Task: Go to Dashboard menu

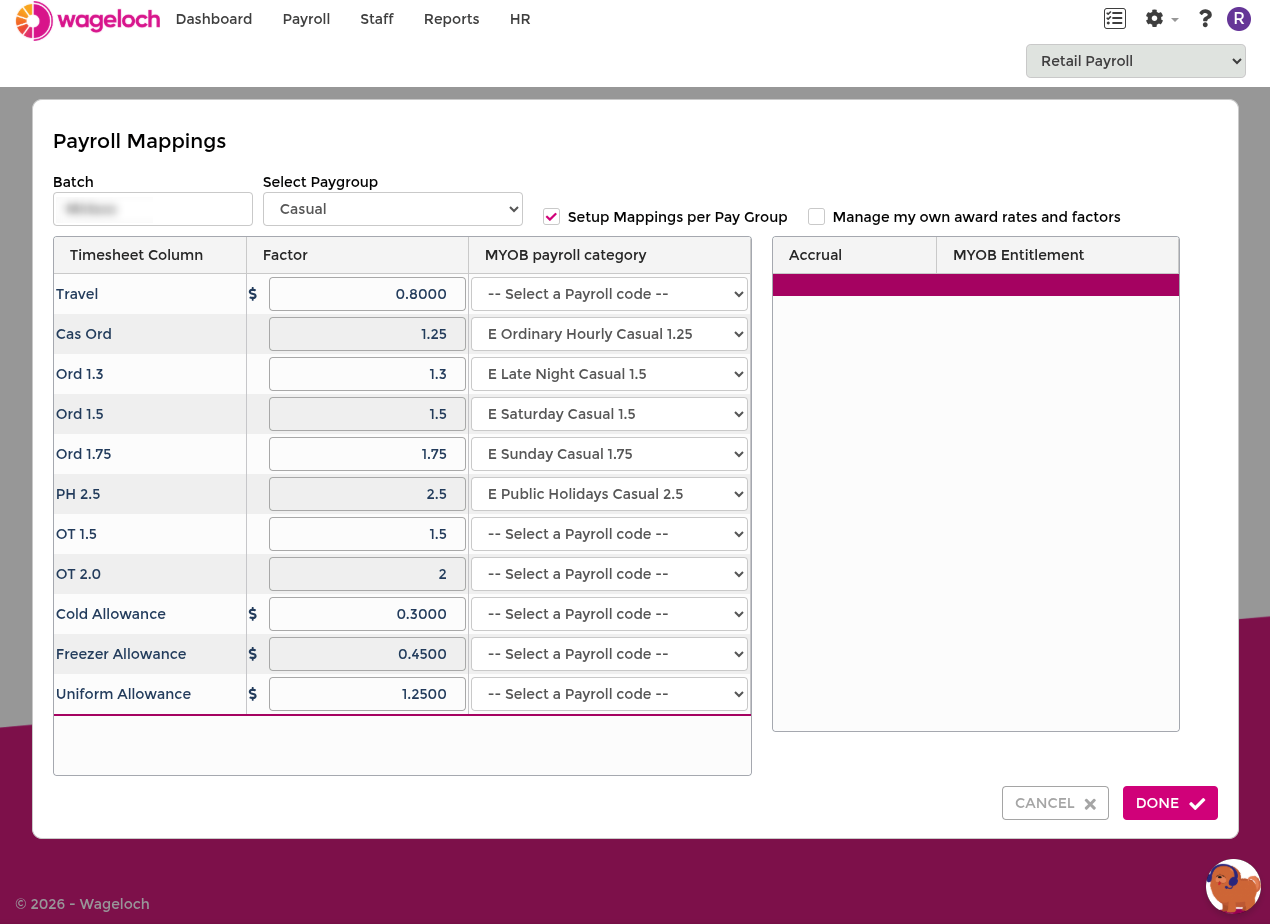Action: pos(214,19)
